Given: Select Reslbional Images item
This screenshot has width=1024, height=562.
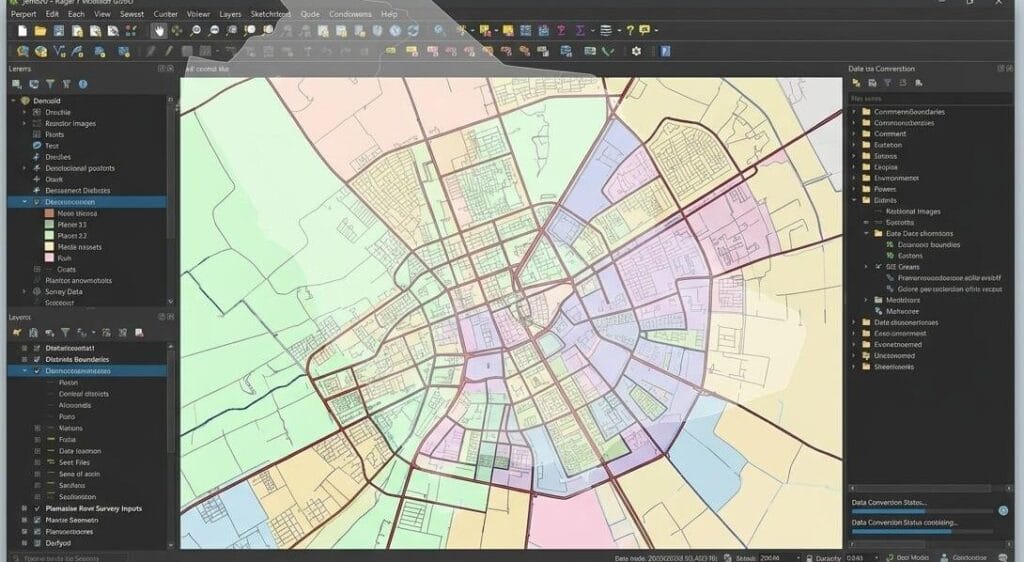Looking at the screenshot, I should click(x=913, y=211).
